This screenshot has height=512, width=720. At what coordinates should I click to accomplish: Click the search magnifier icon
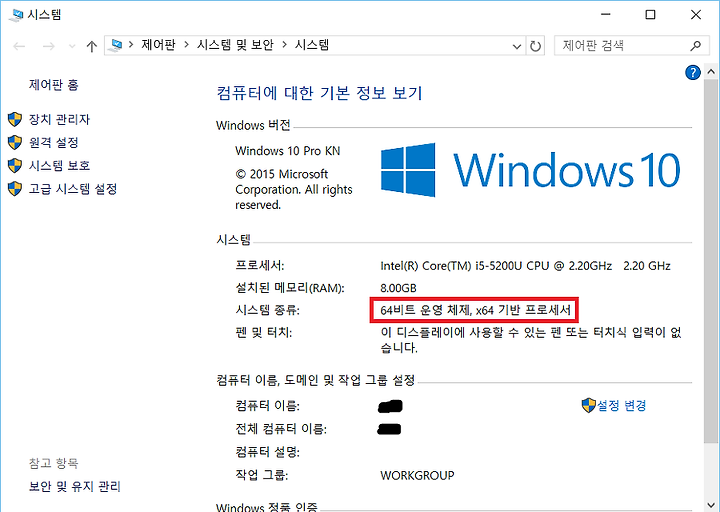click(x=696, y=45)
